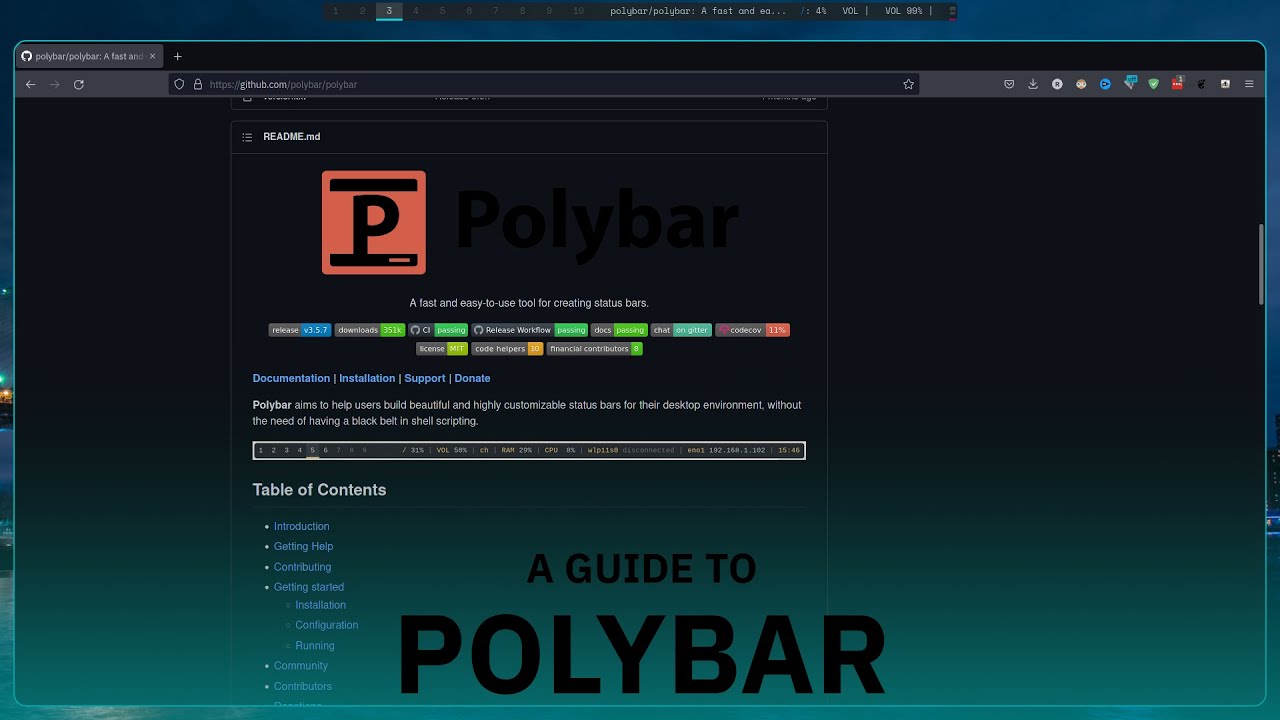The image size is (1280, 720).
Task: Go forward to the next page
Action: click(x=54, y=84)
